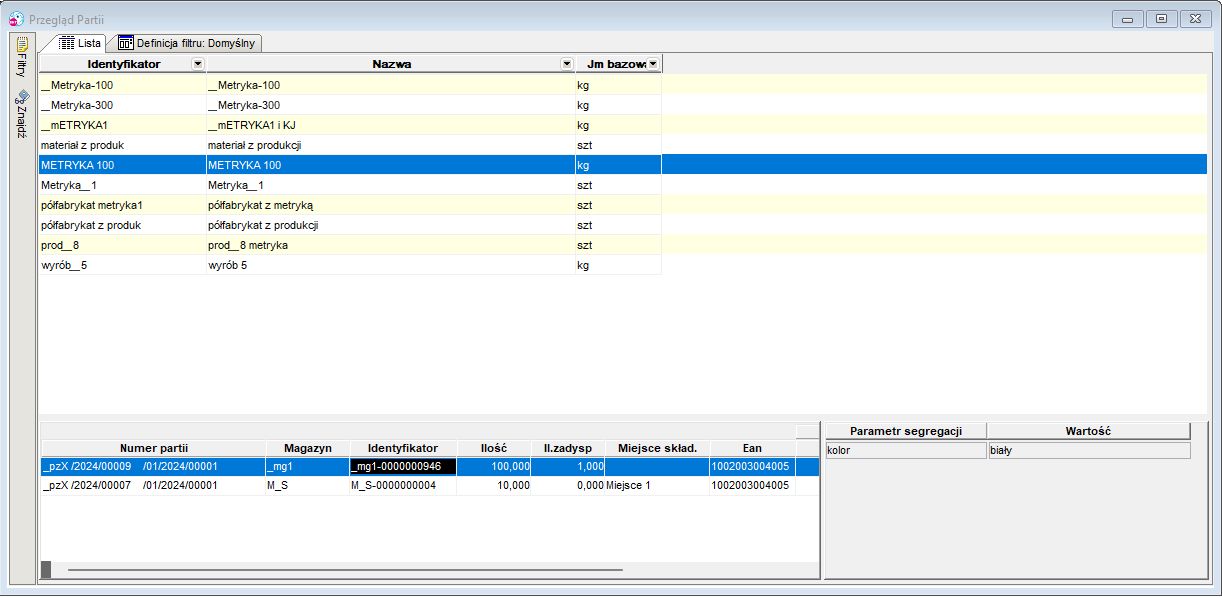Click the name cell __mETRYKA1 i KJ
Viewport: 1222px width, 598px height.
(x=390, y=125)
